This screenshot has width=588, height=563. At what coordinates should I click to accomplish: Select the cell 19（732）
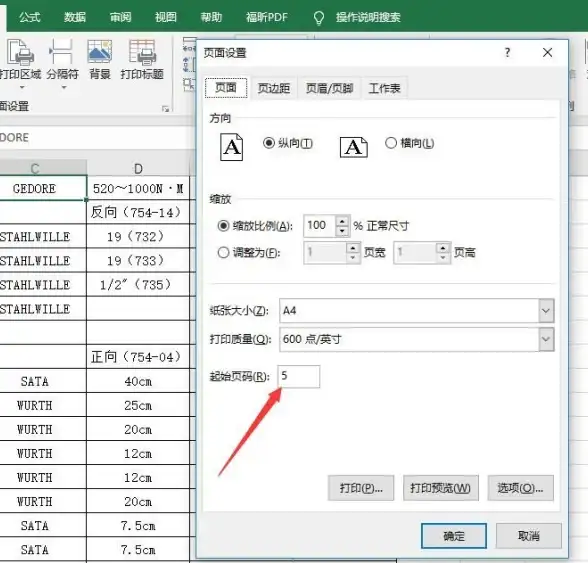pos(138,236)
